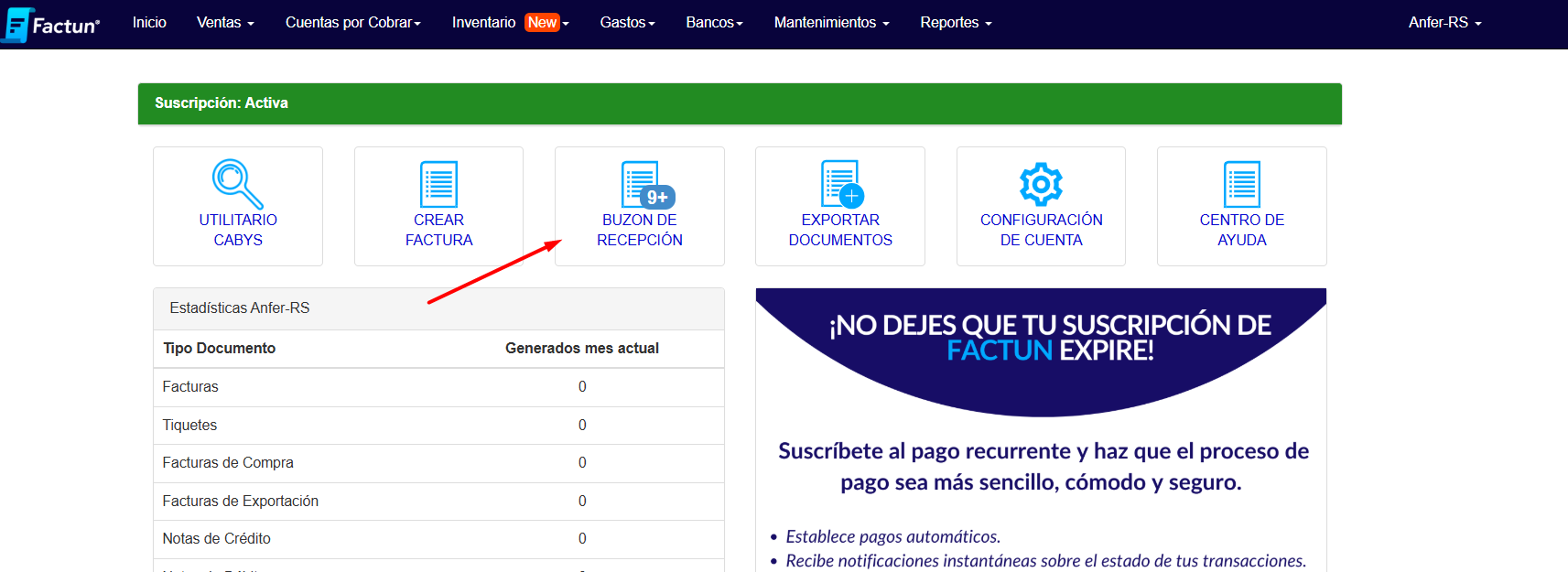The height and width of the screenshot is (572, 1568).
Task: Click the BUZON DE RECEPCIÓN label
Action: click(640, 230)
